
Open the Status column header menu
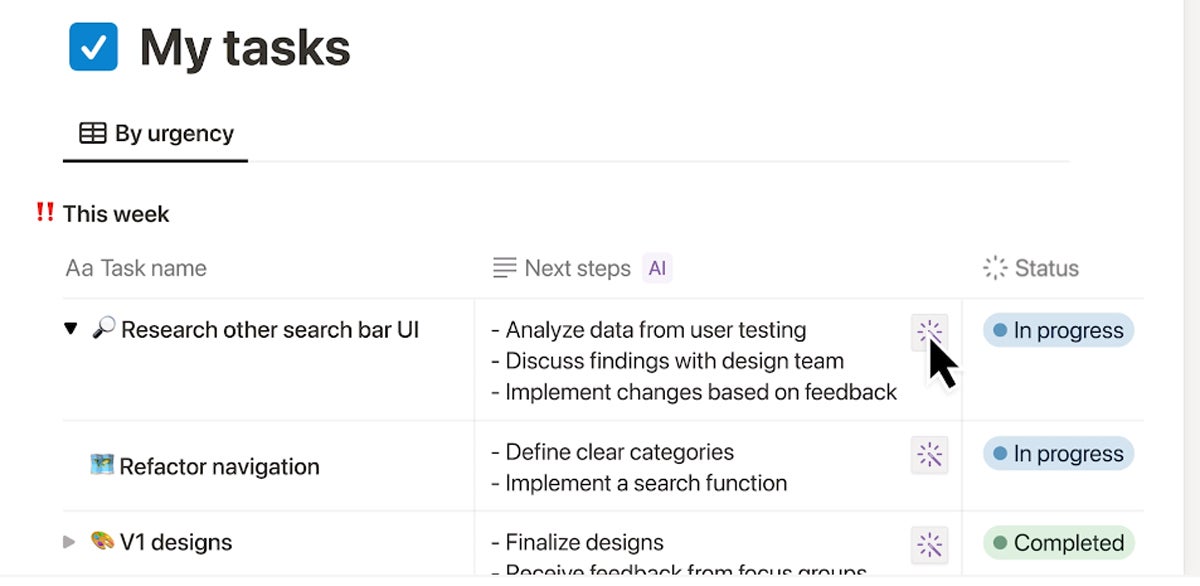[1031, 268]
